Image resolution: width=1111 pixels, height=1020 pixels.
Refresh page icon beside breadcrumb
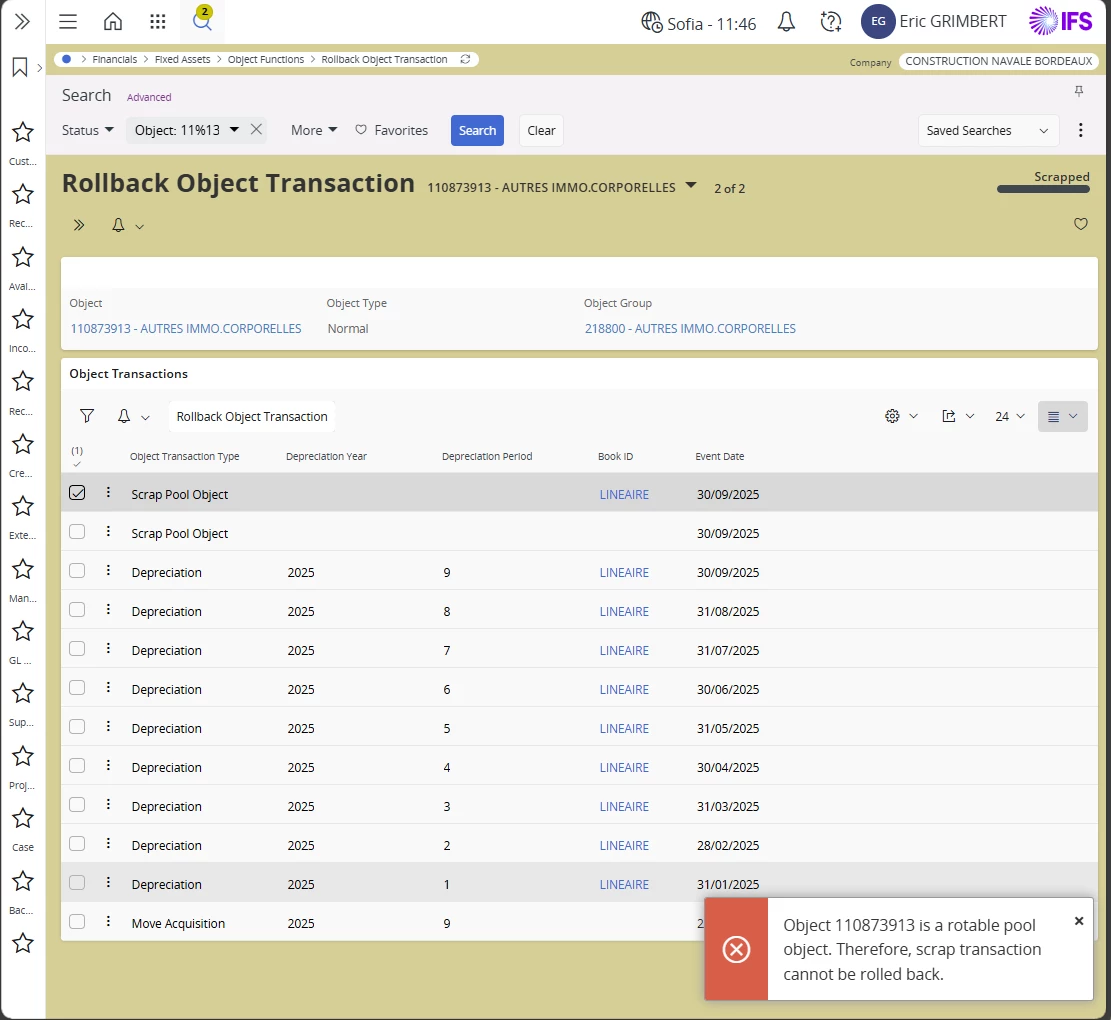466,60
